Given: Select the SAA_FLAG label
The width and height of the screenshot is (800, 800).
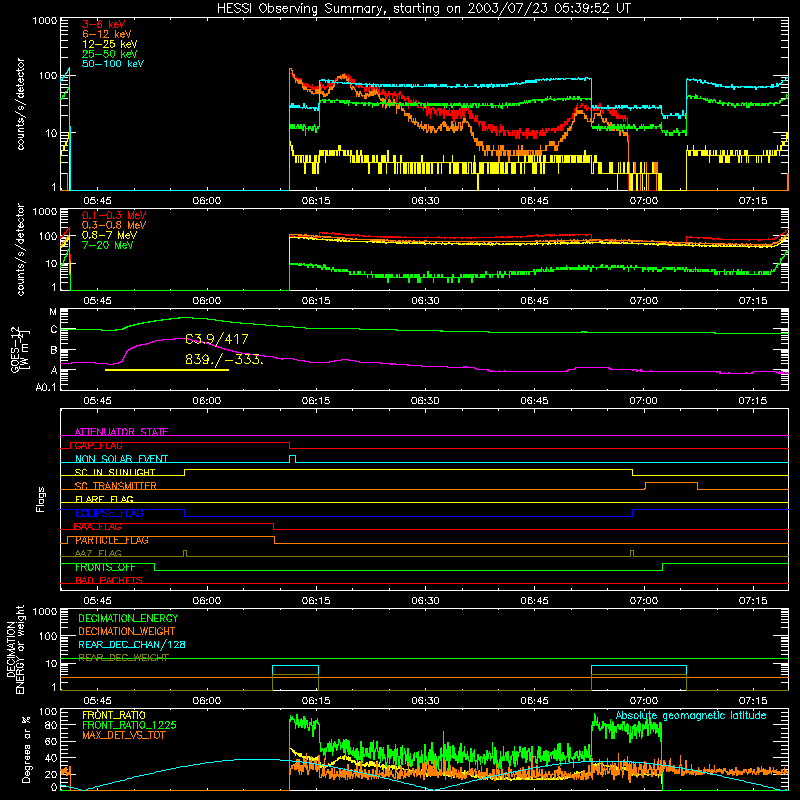Looking at the screenshot, I should tap(98, 527).
